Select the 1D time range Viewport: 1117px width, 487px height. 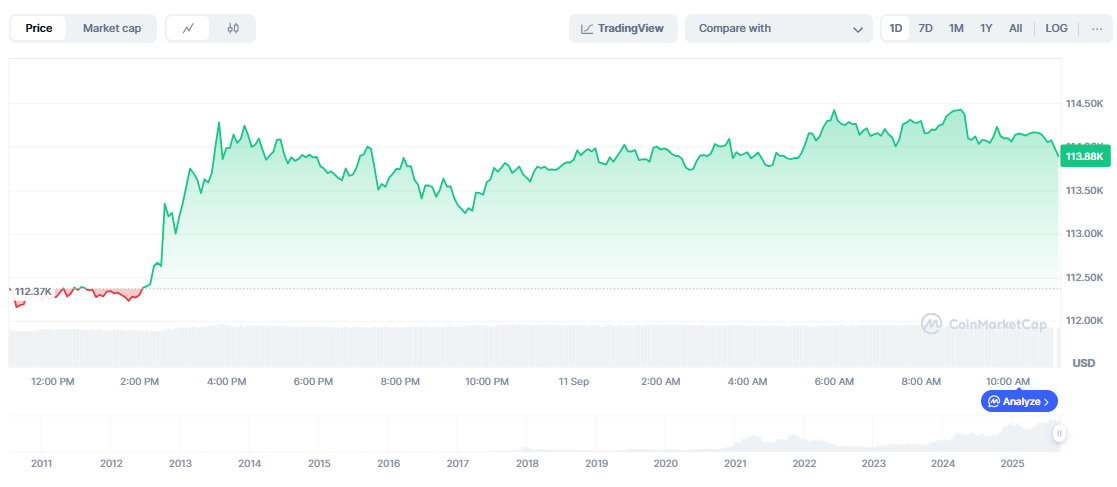coord(896,28)
